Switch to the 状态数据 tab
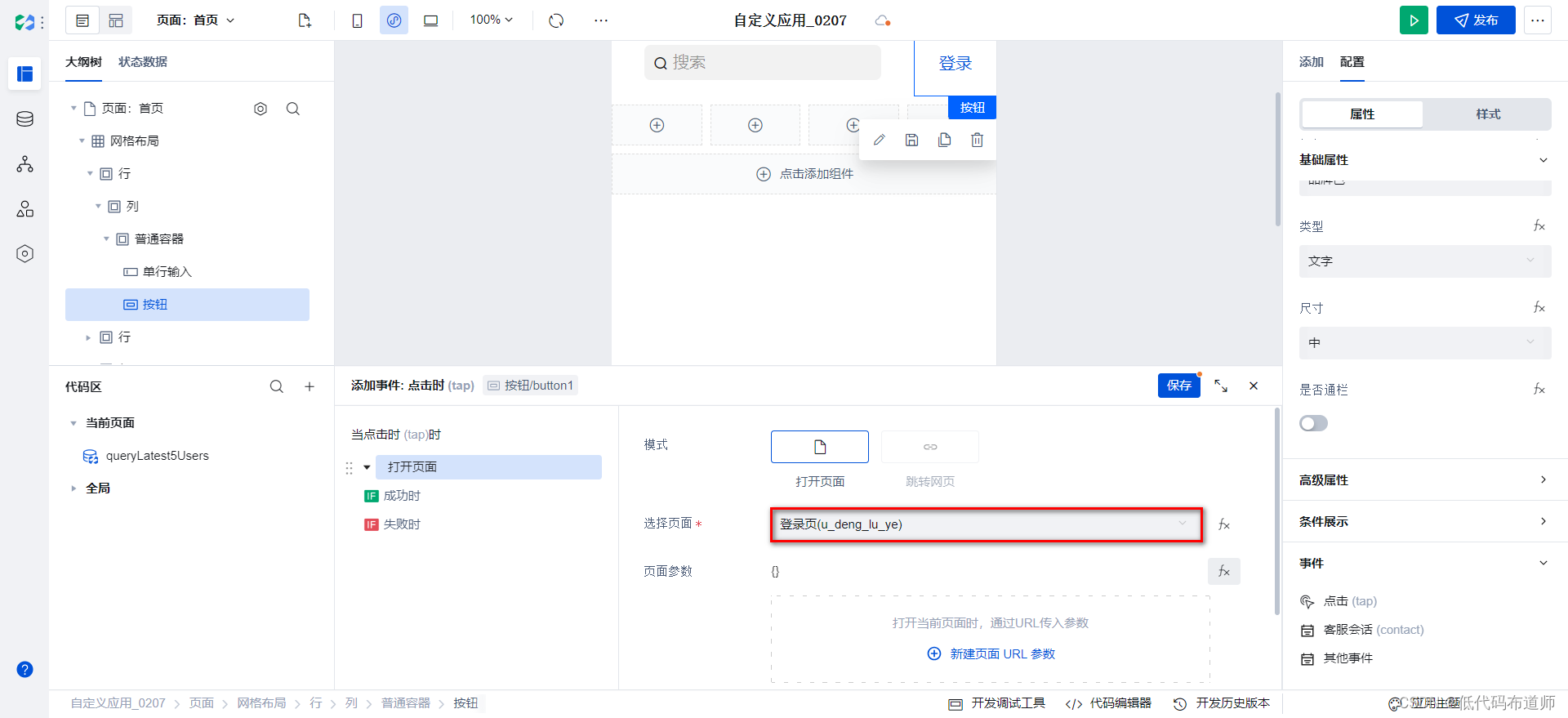 tap(143, 62)
